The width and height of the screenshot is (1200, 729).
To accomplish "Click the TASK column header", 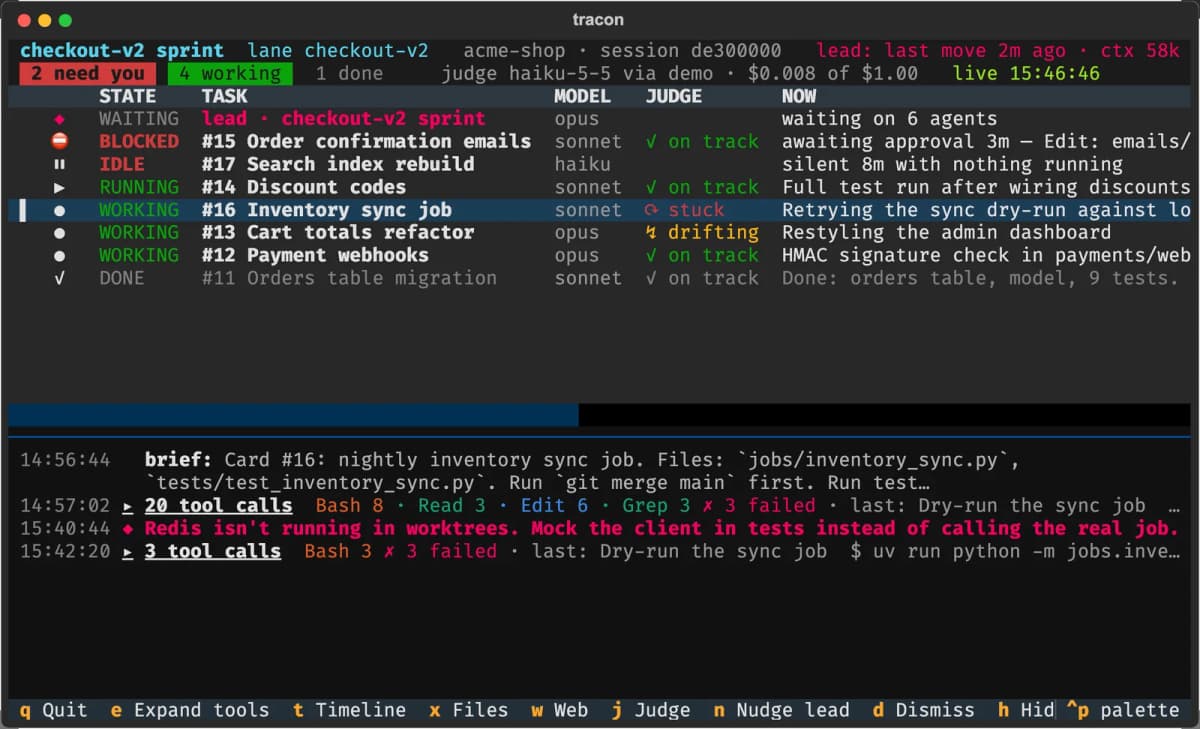I will click(x=224, y=96).
